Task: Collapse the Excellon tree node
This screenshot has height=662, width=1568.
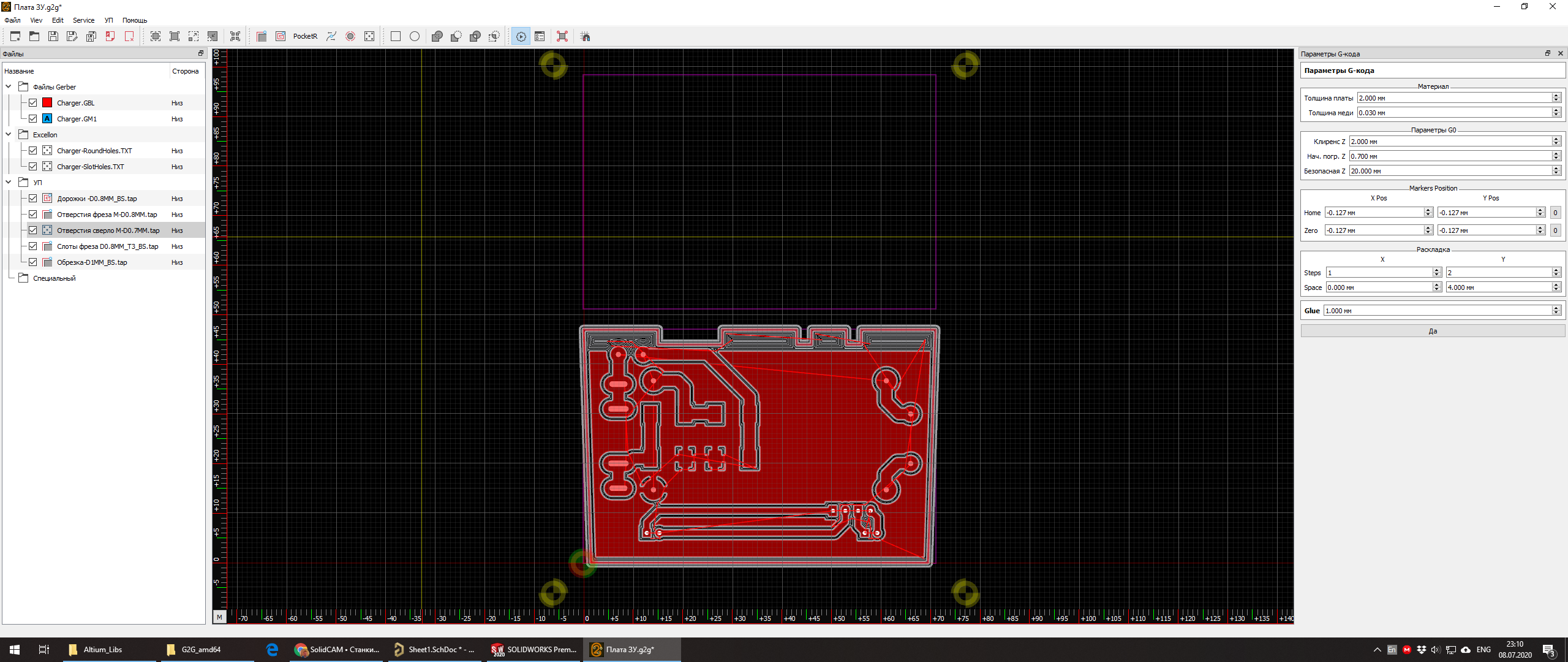Action: point(9,135)
